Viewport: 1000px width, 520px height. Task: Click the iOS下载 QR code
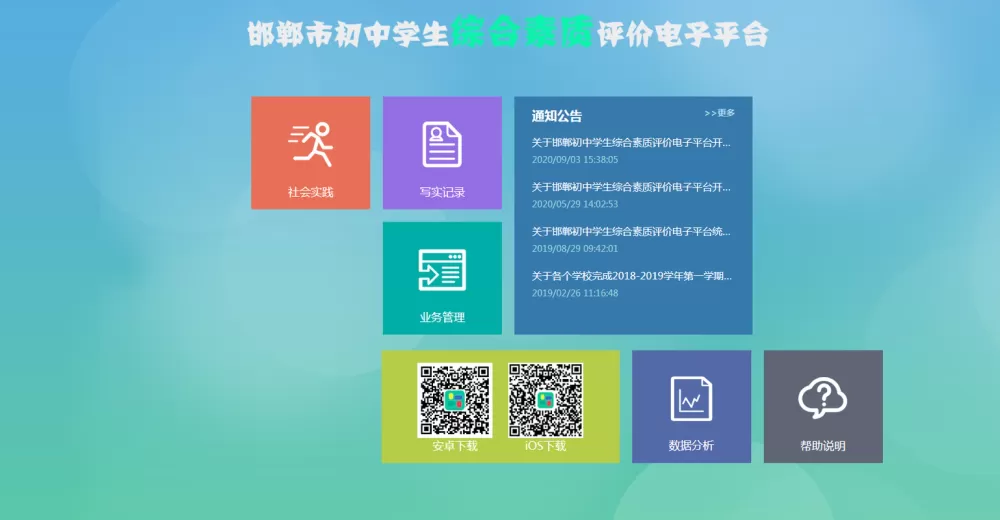[x=545, y=400]
